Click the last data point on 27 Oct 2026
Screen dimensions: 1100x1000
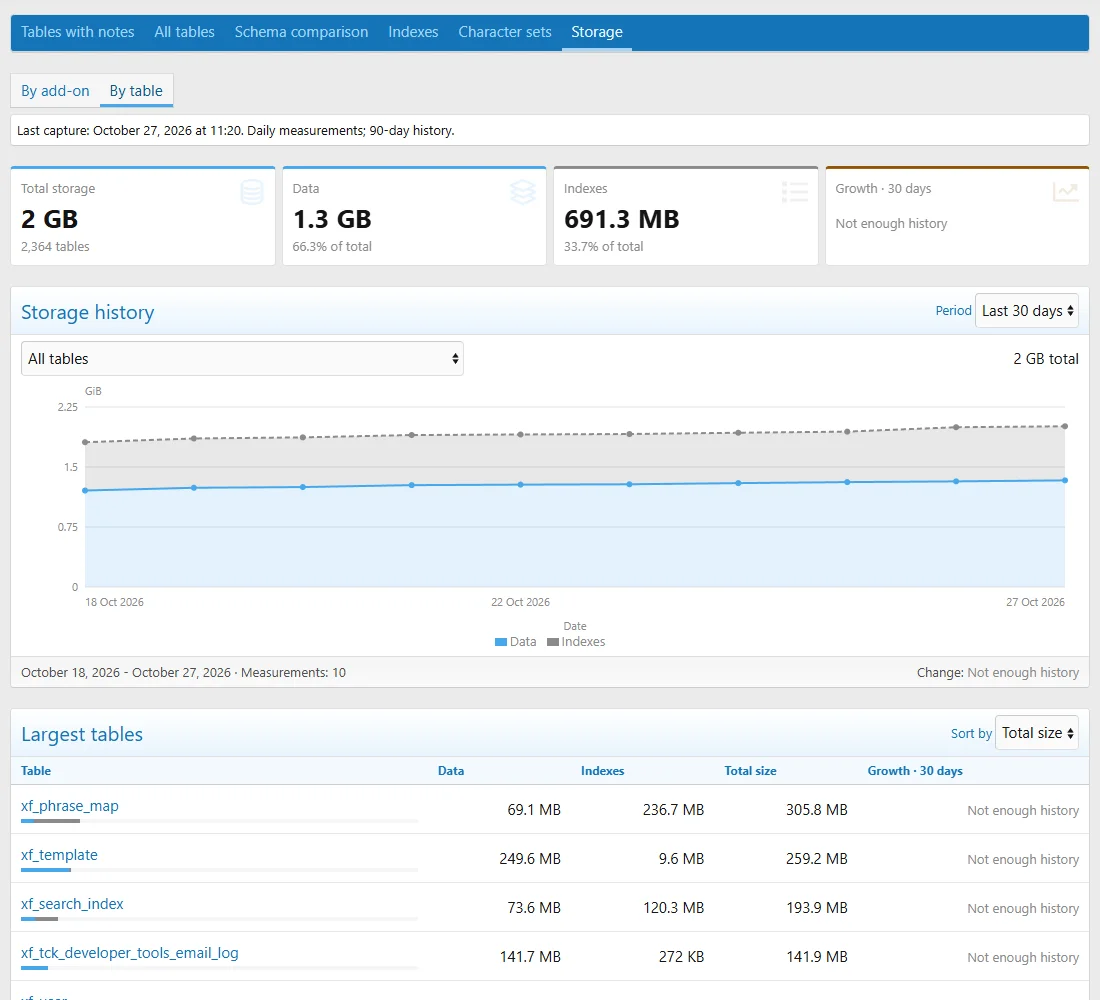[1065, 481]
